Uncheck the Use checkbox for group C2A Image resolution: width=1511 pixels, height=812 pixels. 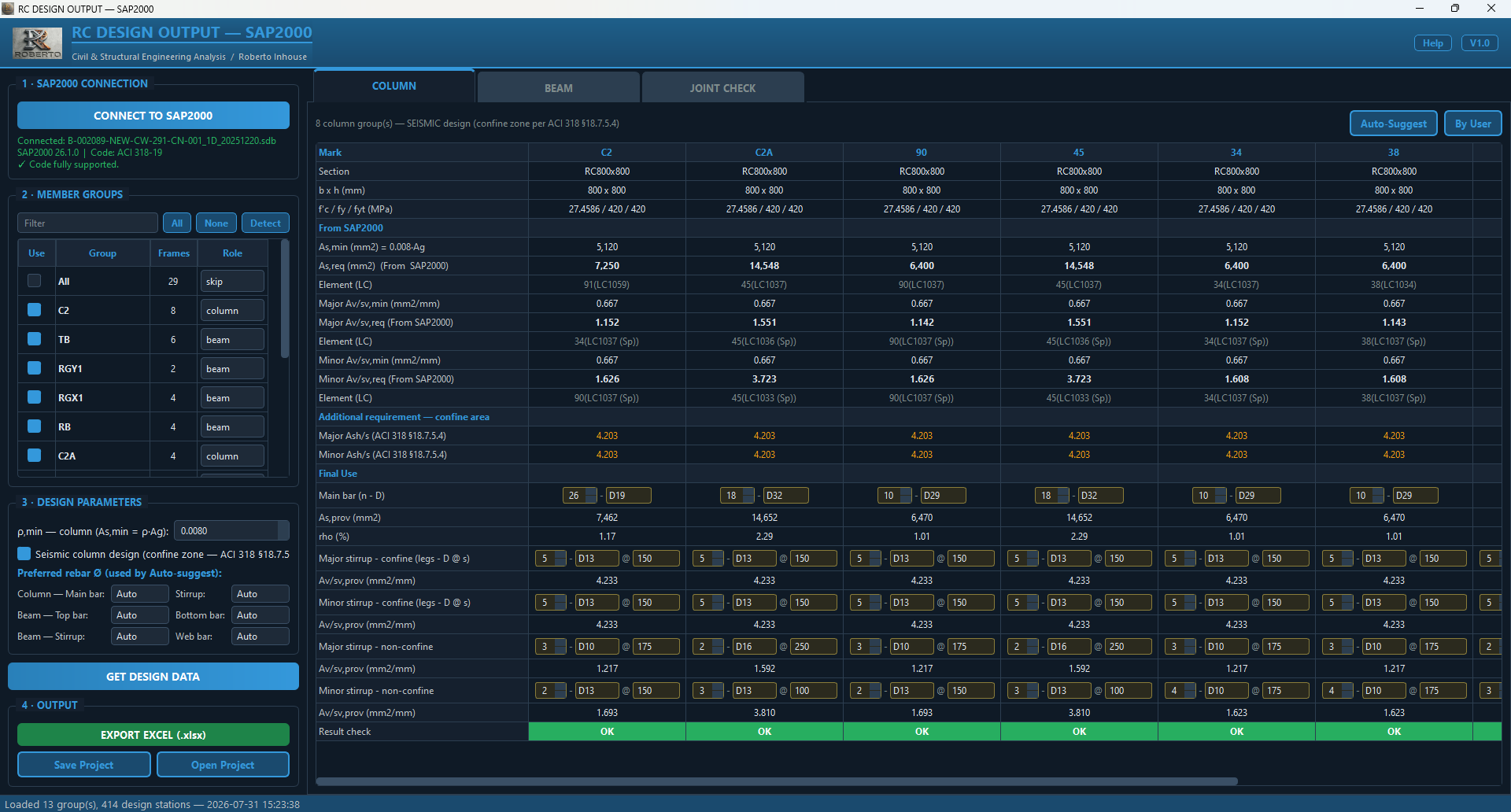[34, 456]
